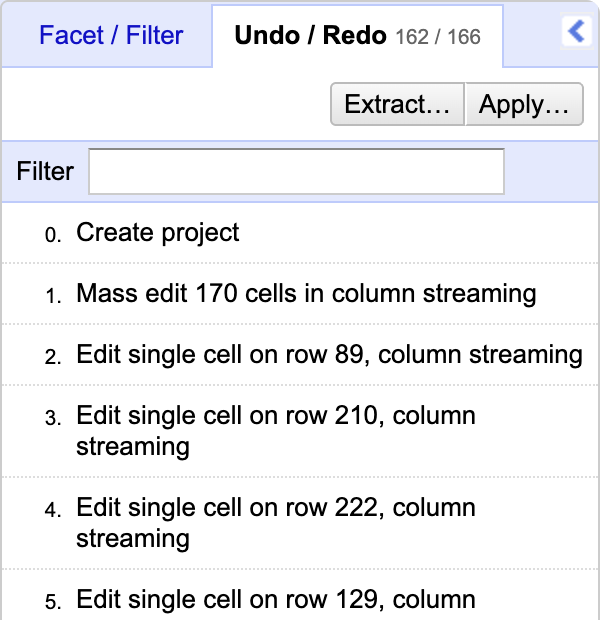Revert to step 0 Create project
600x620 pixels.
[x=300, y=232]
